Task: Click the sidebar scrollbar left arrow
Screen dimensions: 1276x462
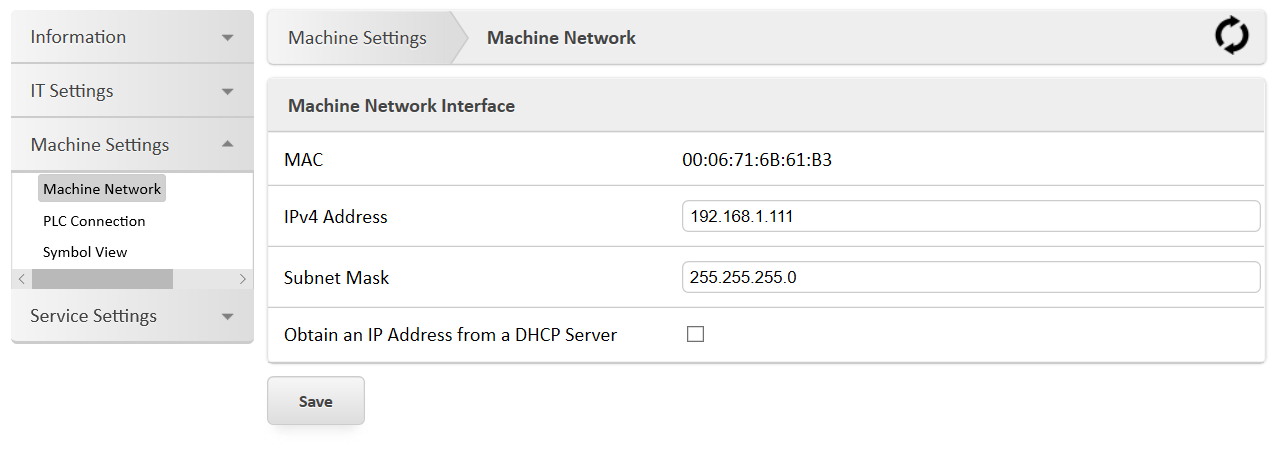Action: coord(22,279)
